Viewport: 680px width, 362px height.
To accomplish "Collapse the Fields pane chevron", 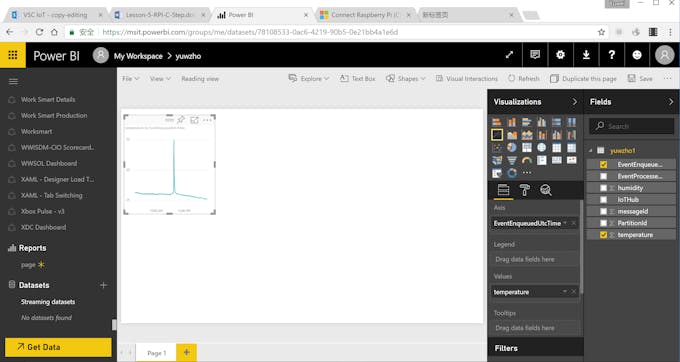I will pos(671,102).
